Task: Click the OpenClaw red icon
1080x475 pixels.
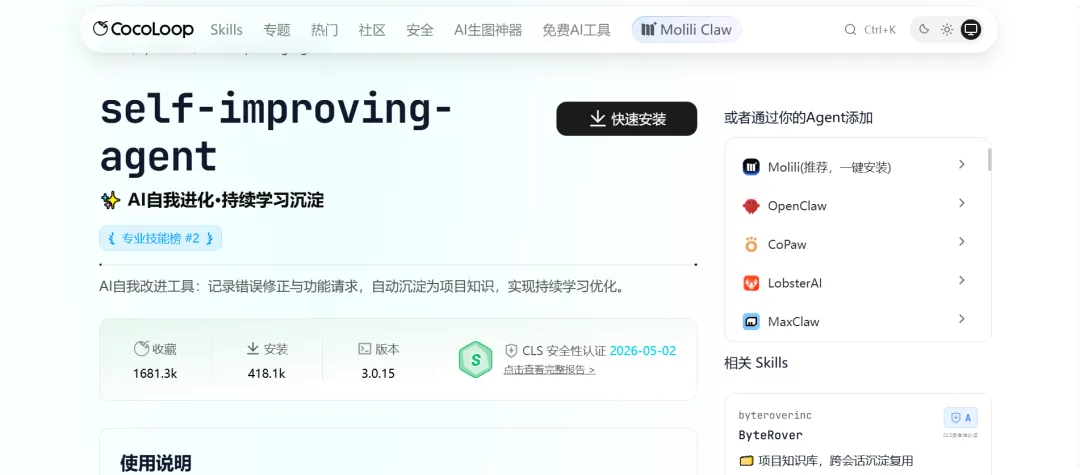Action: [x=751, y=206]
